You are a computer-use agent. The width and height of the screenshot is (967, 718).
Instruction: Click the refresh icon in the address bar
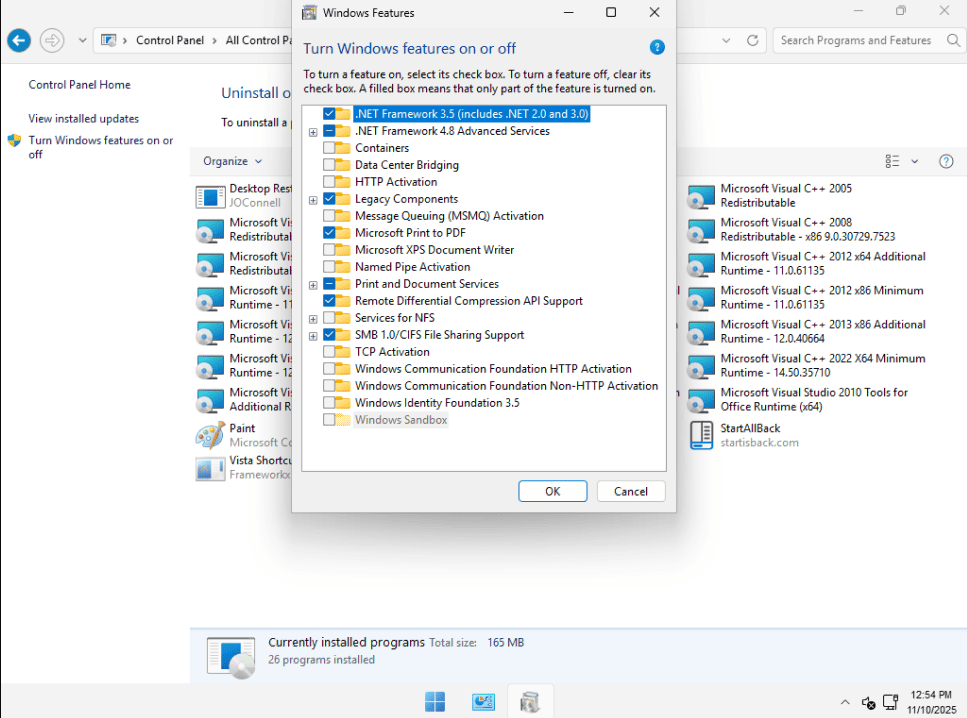(752, 40)
